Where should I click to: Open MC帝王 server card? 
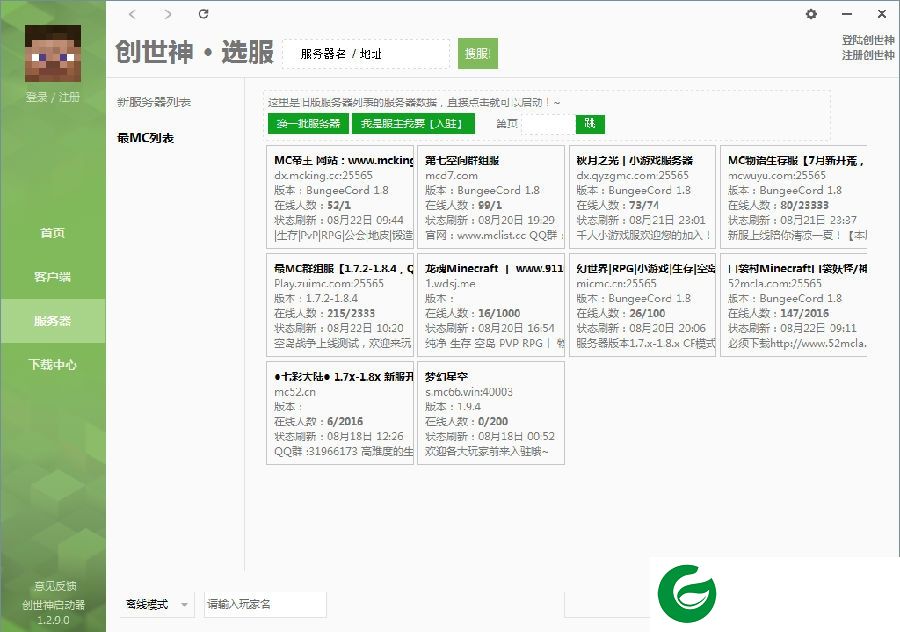point(340,197)
